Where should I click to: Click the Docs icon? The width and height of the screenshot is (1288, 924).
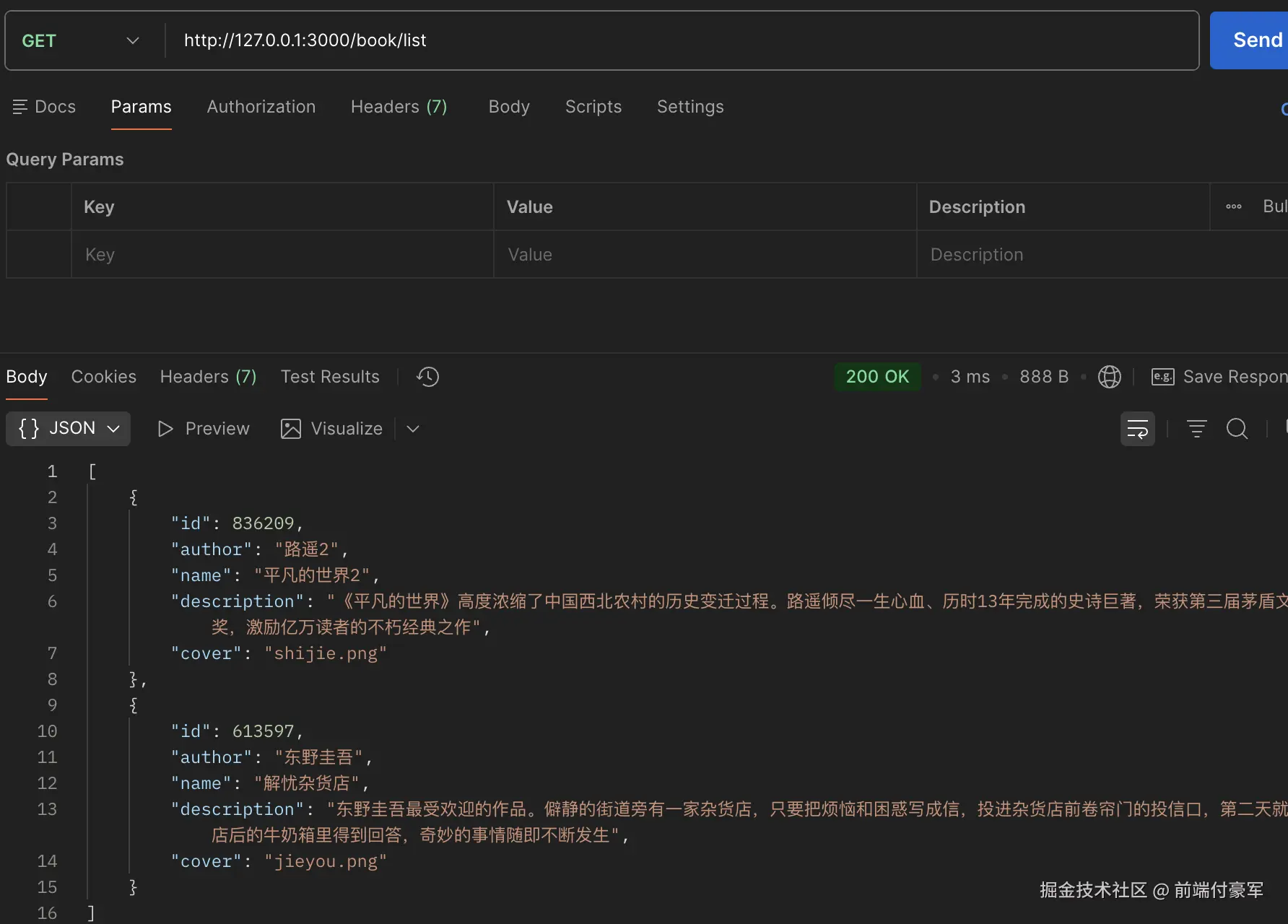point(19,107)
